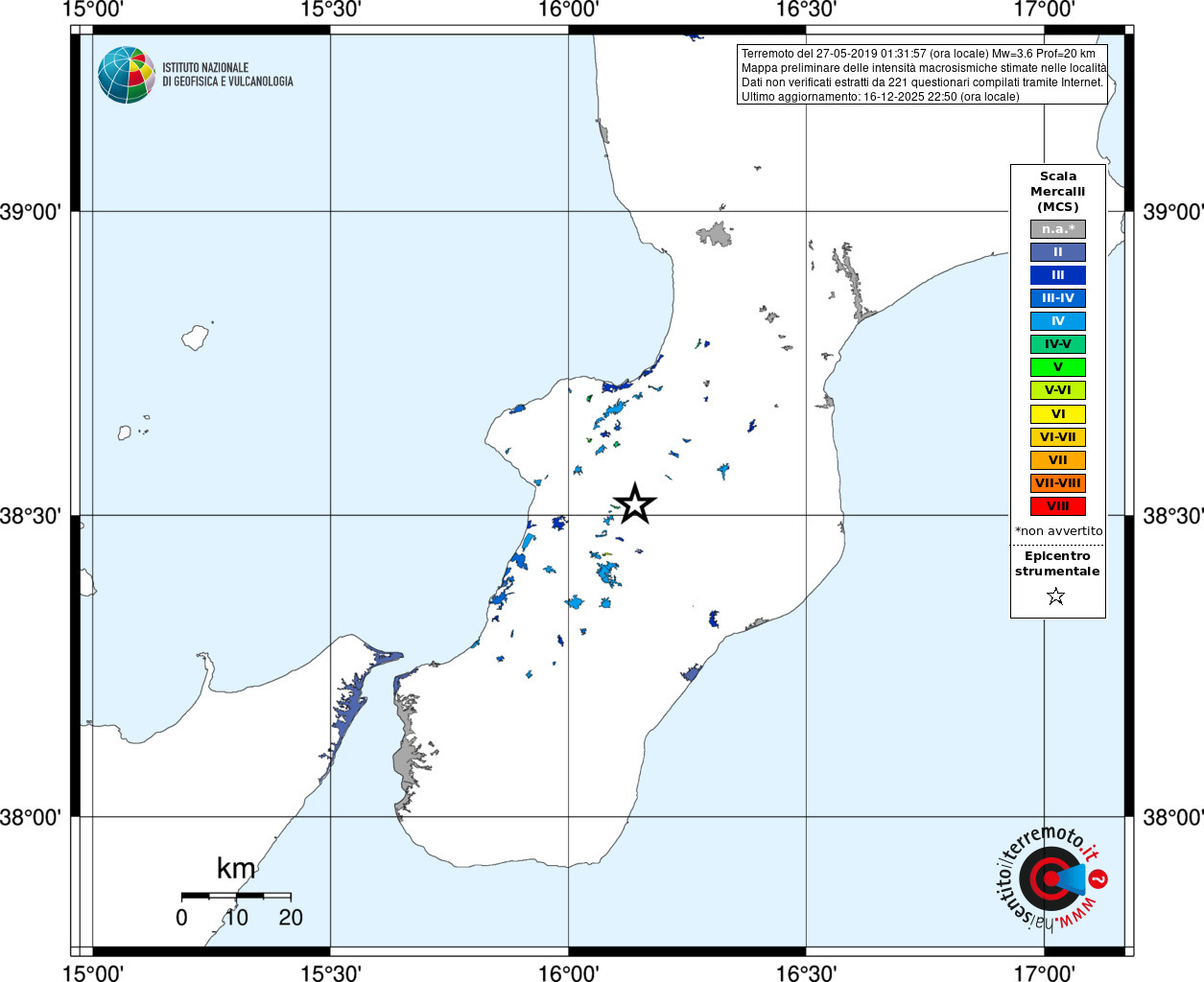The image size is (1204, 982).
Task: Click the scale bar '20' label
Action: click(291, 918)
